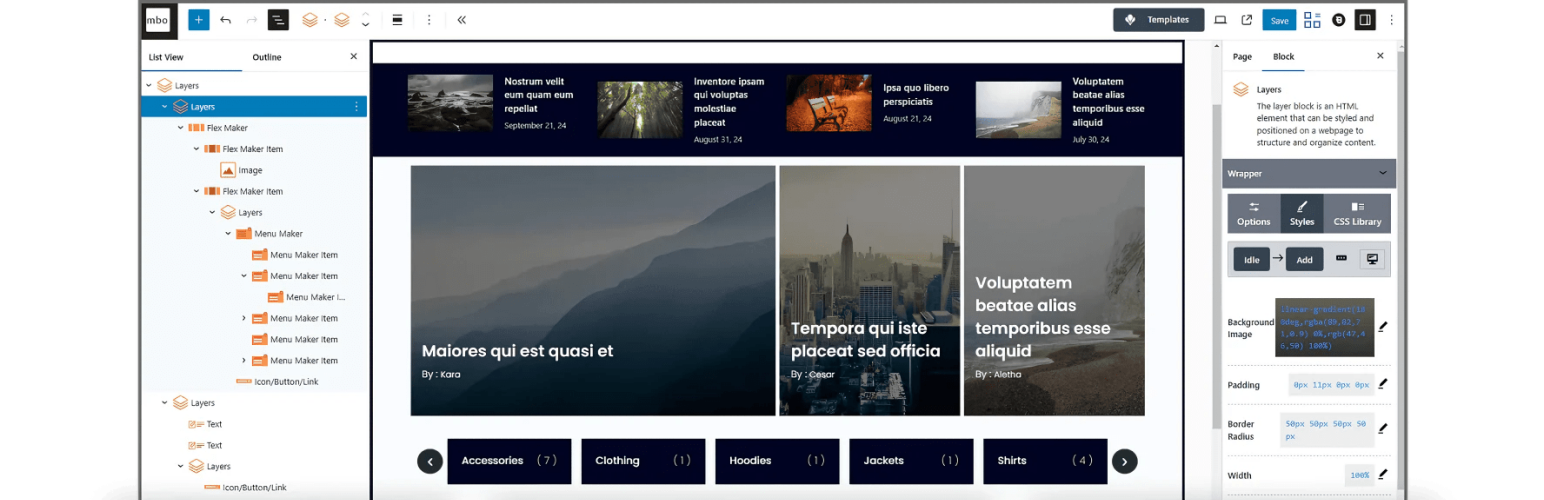Close the settings sidebar
1544x500 pixels.
pyautogui.click(x=1381, y=56)
